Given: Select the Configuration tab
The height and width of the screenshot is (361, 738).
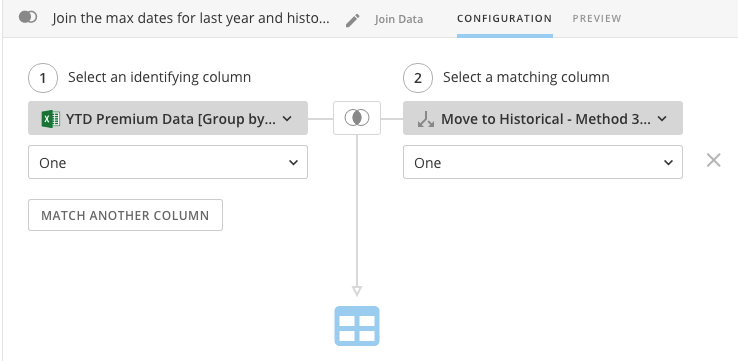Looking at the screenshot, I should (x=505, y=18).
